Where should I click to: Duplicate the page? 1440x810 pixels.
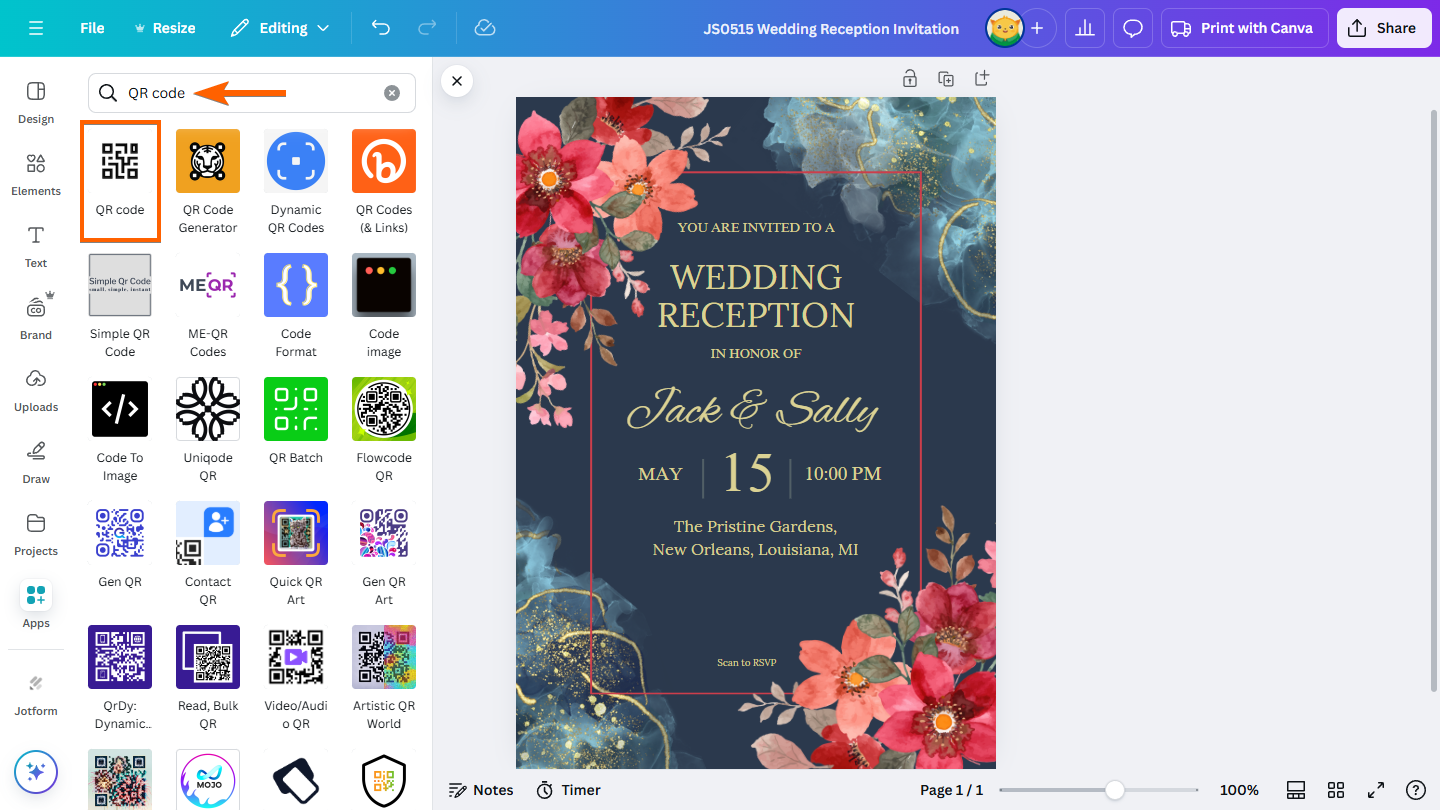[x=946, y=78]
